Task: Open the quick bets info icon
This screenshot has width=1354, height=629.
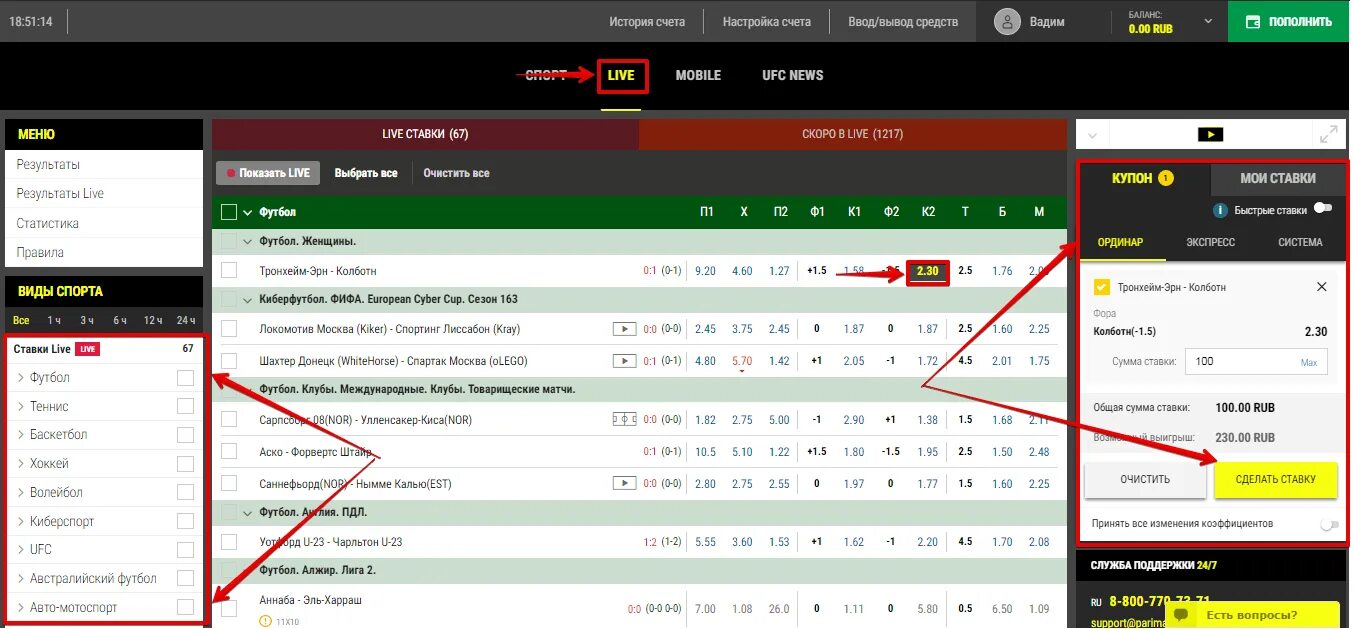Action: click(x=1220, y=211)
